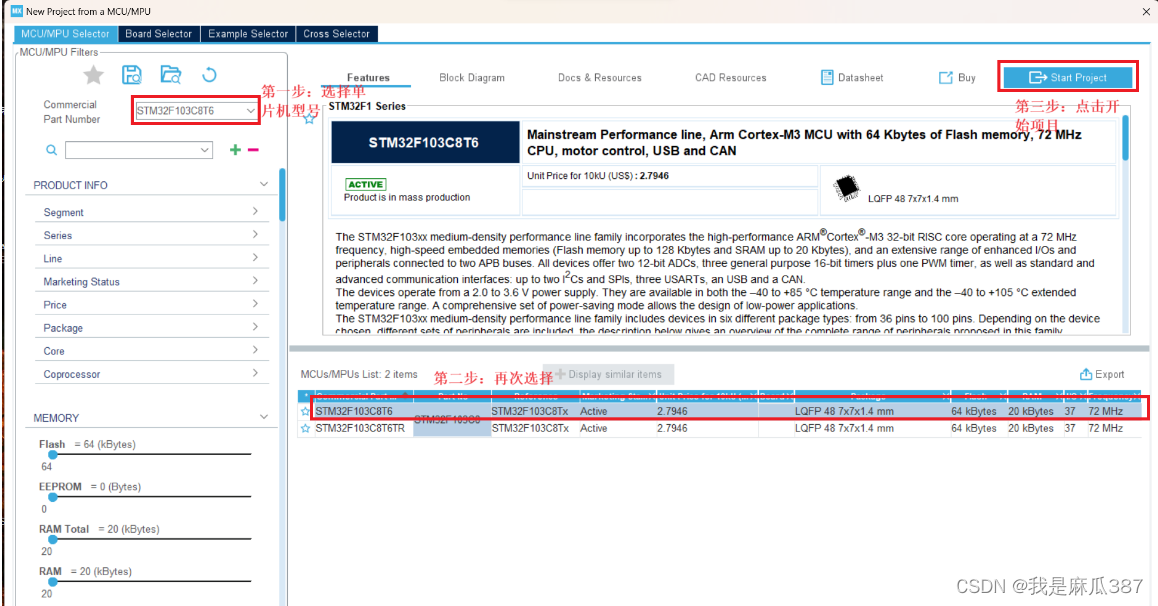
Task: Click the Buy link text
Action: tap(967, 78)
